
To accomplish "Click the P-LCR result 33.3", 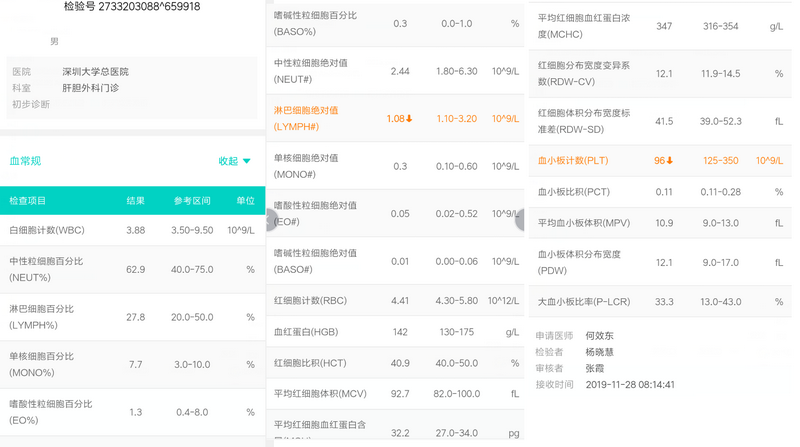I will click(x=664, y=302).
